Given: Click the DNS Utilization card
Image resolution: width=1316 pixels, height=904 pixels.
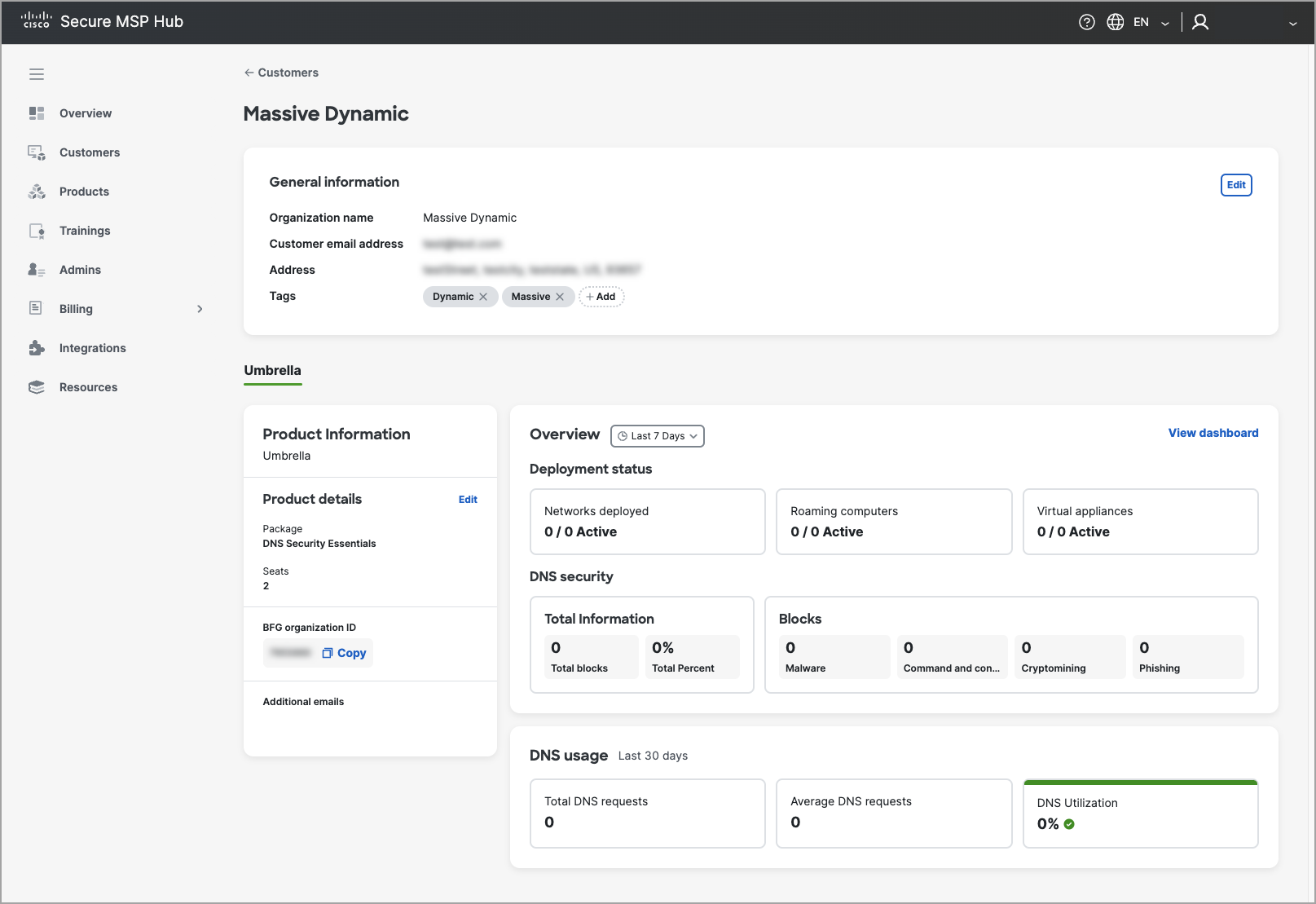Looking at the screenshot, I should point(1141,814).
